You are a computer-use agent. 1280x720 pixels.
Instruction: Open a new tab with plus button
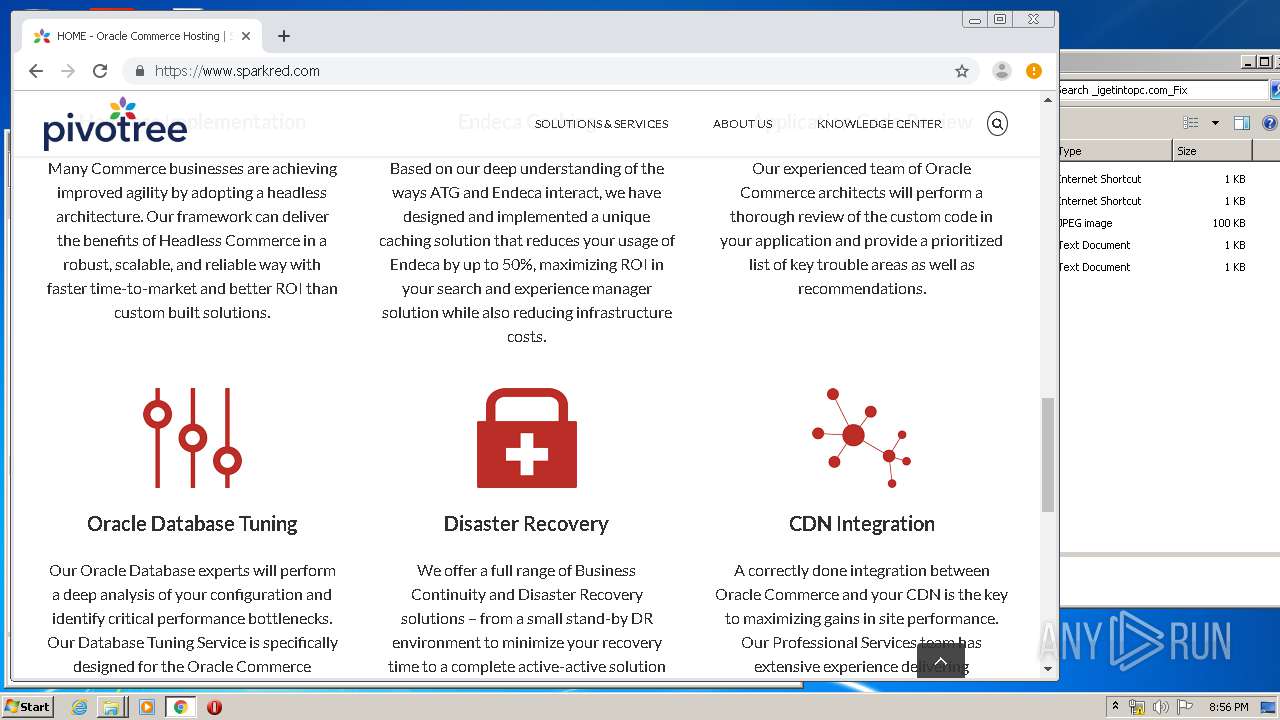(284, 36)
